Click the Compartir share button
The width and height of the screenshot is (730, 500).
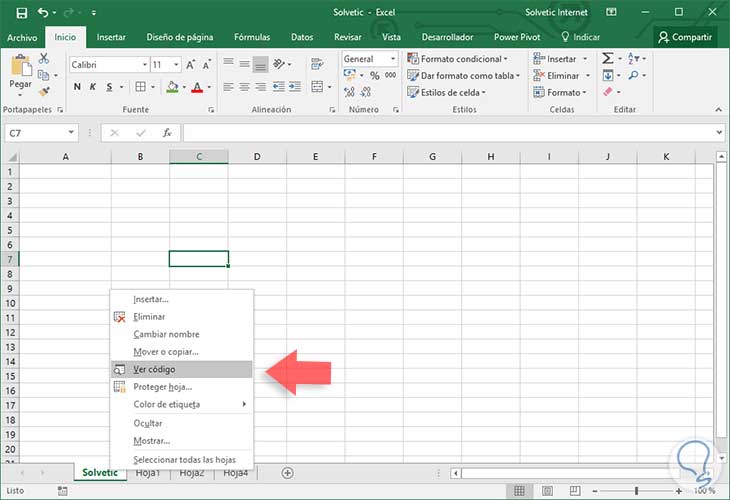pos(685,37)
